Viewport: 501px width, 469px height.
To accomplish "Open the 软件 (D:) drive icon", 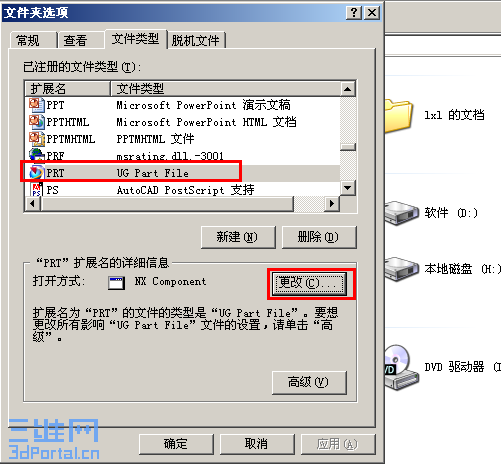I will (x=401, y=213).
